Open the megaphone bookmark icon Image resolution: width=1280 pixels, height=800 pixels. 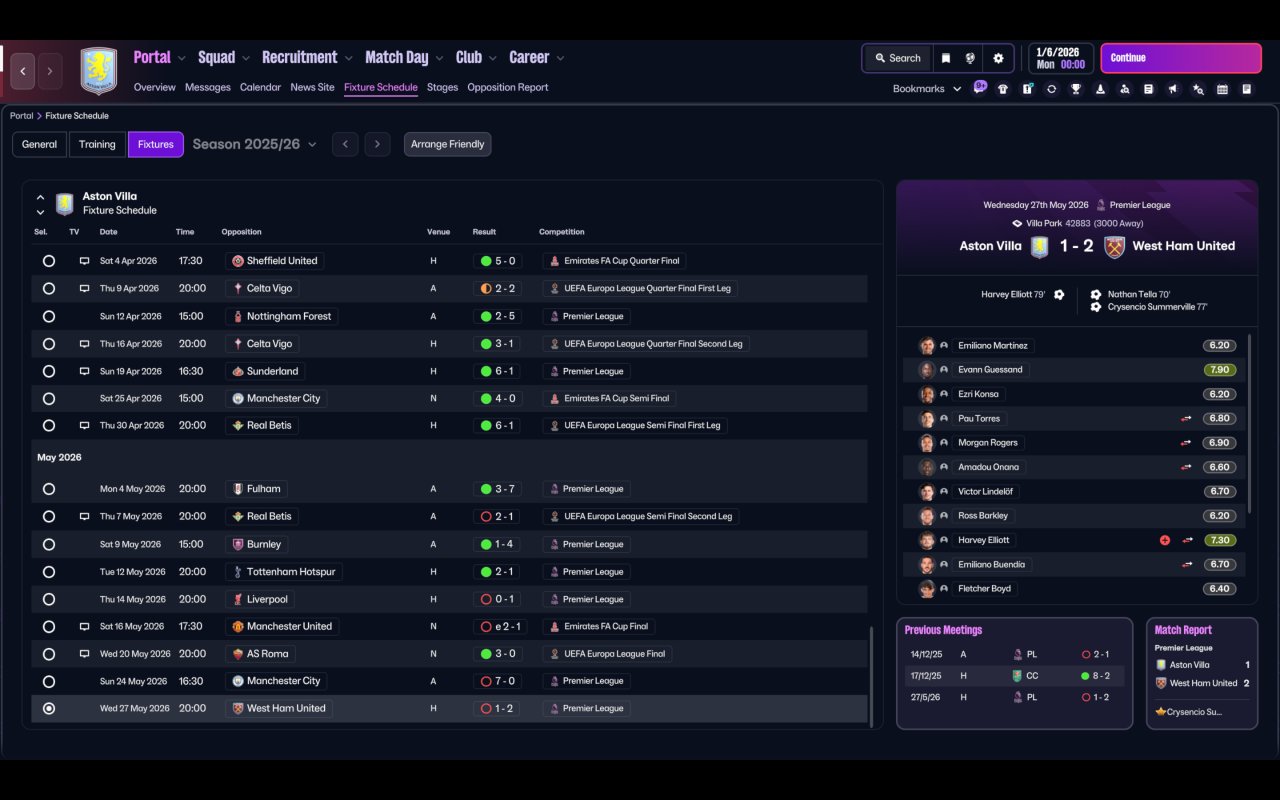point(1173,89)
